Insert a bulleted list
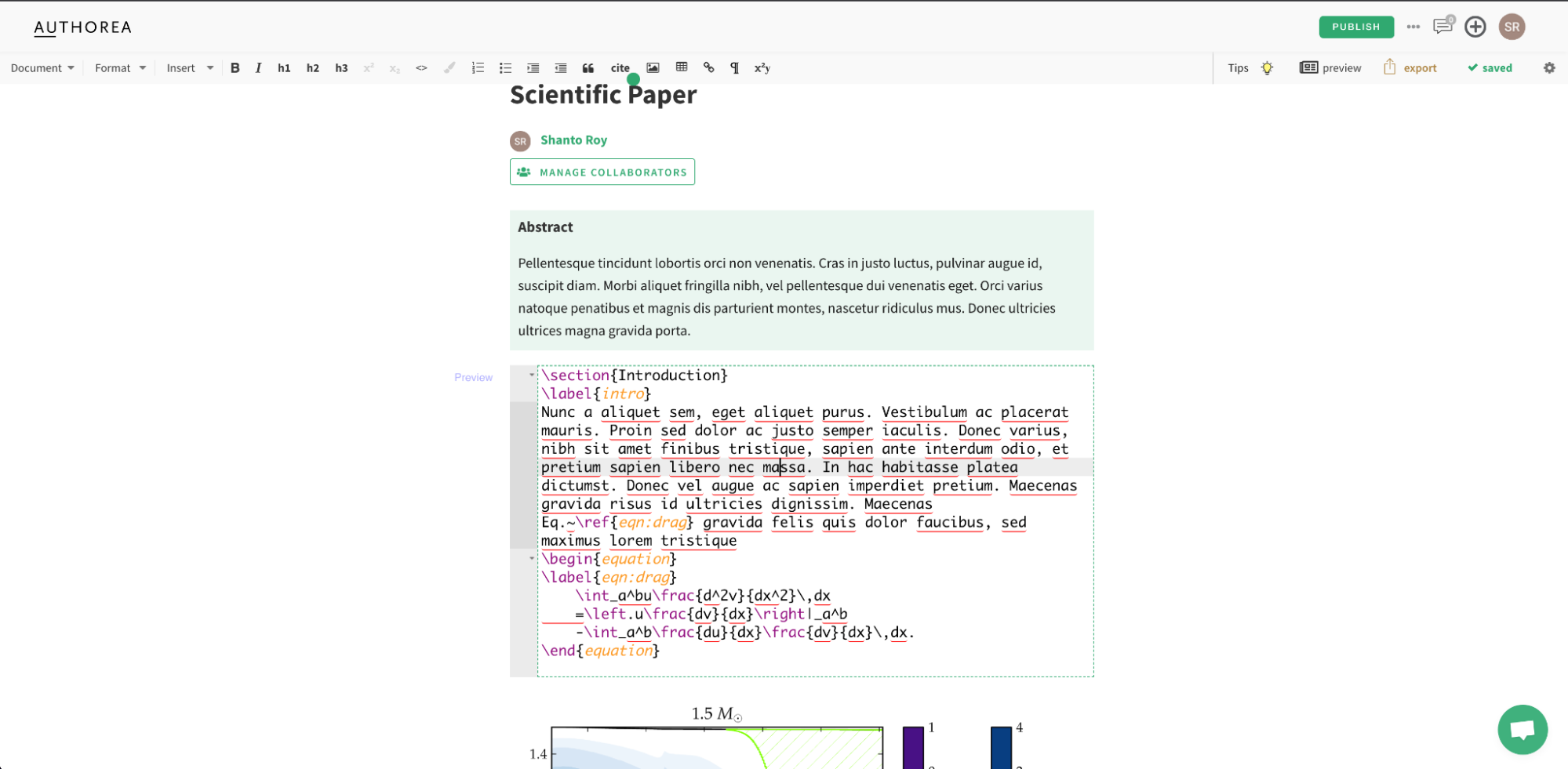Screen dimensions: 1568x769 click(x=505, y=68)
